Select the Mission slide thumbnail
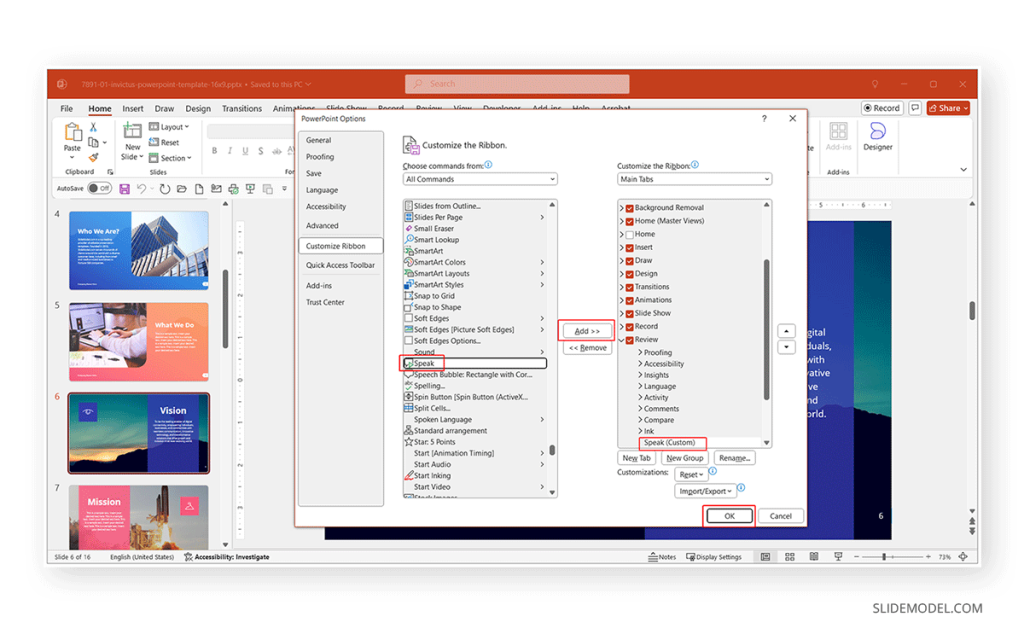This screenshot has height=634, width=1024. [x=138, y=515]
